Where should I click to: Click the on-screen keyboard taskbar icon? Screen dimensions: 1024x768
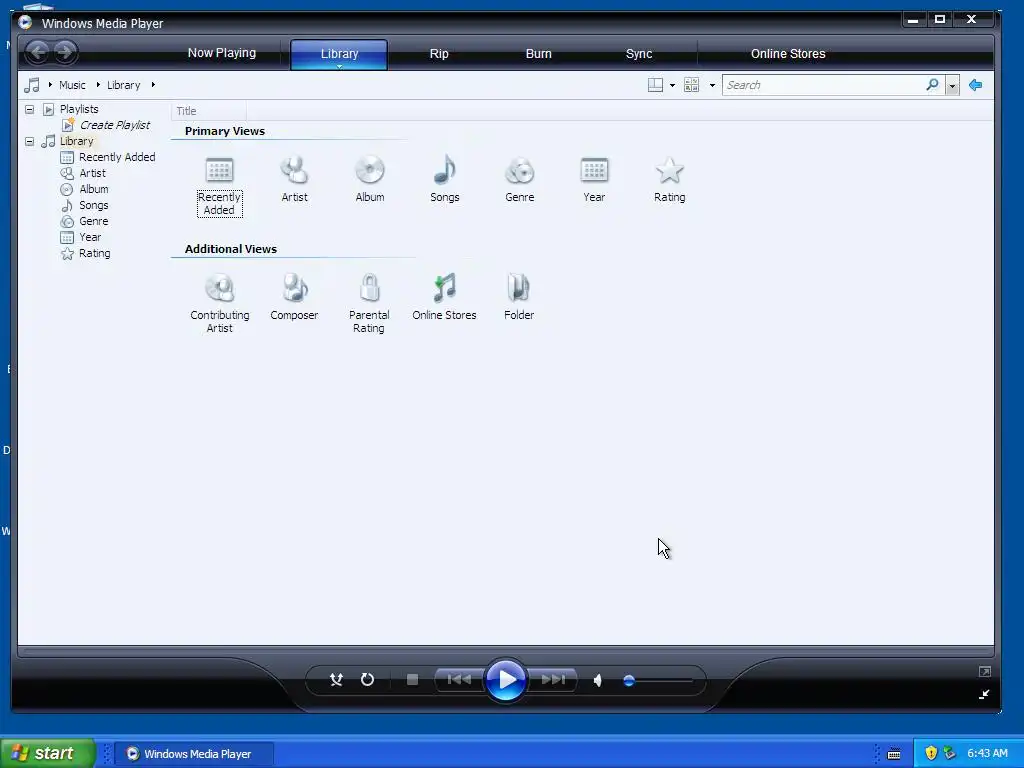point(894,754)
